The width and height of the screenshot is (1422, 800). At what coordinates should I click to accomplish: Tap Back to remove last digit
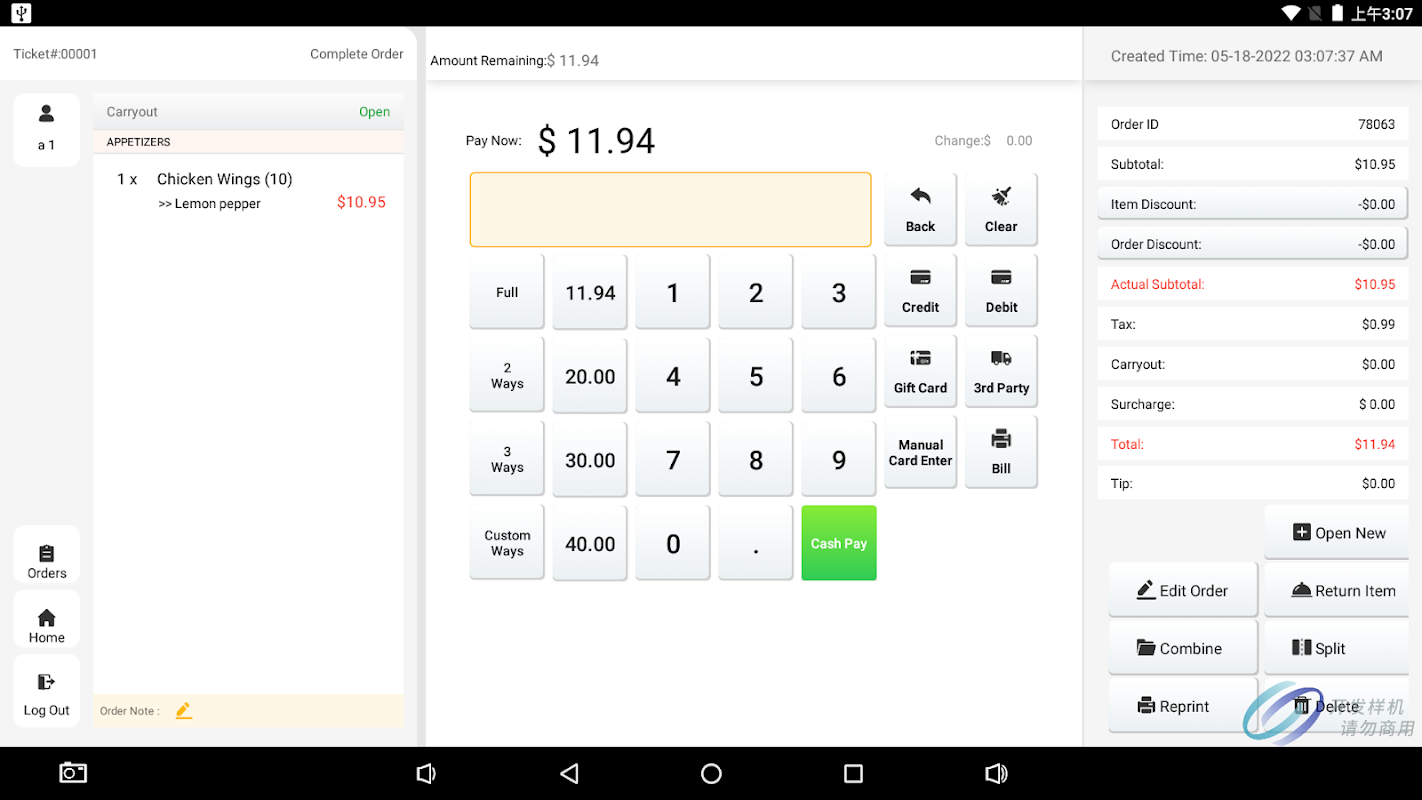tap(920, 208)
